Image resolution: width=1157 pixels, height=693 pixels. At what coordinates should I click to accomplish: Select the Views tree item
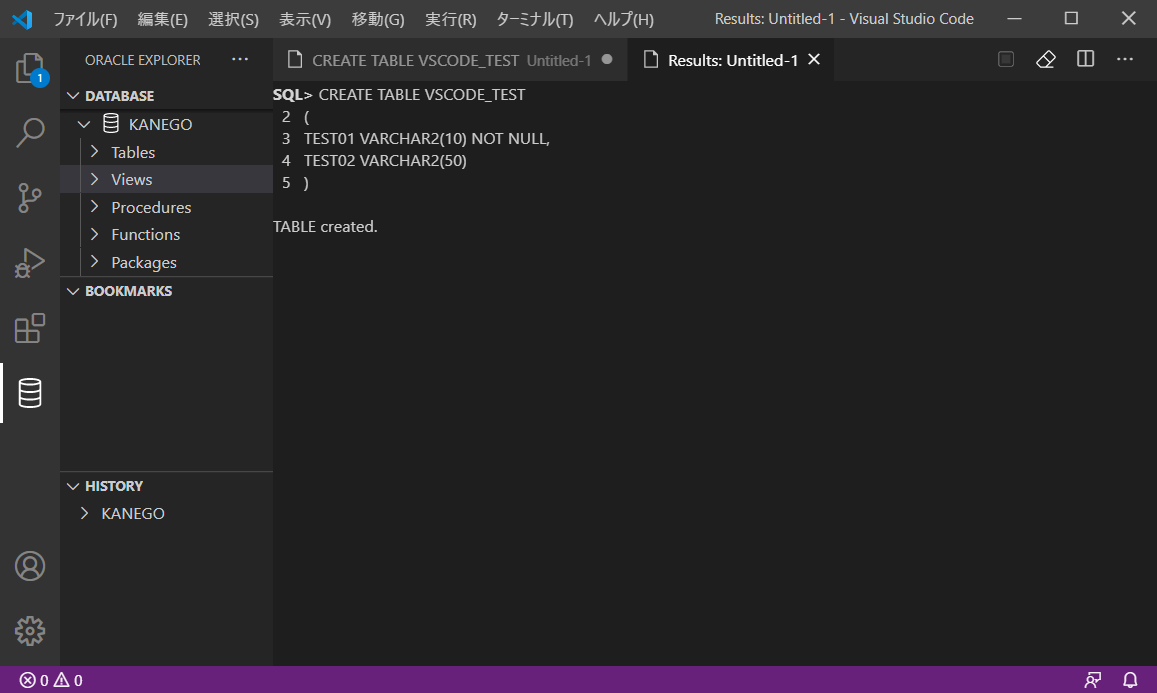pyautogui.click(x=131, y=179)
